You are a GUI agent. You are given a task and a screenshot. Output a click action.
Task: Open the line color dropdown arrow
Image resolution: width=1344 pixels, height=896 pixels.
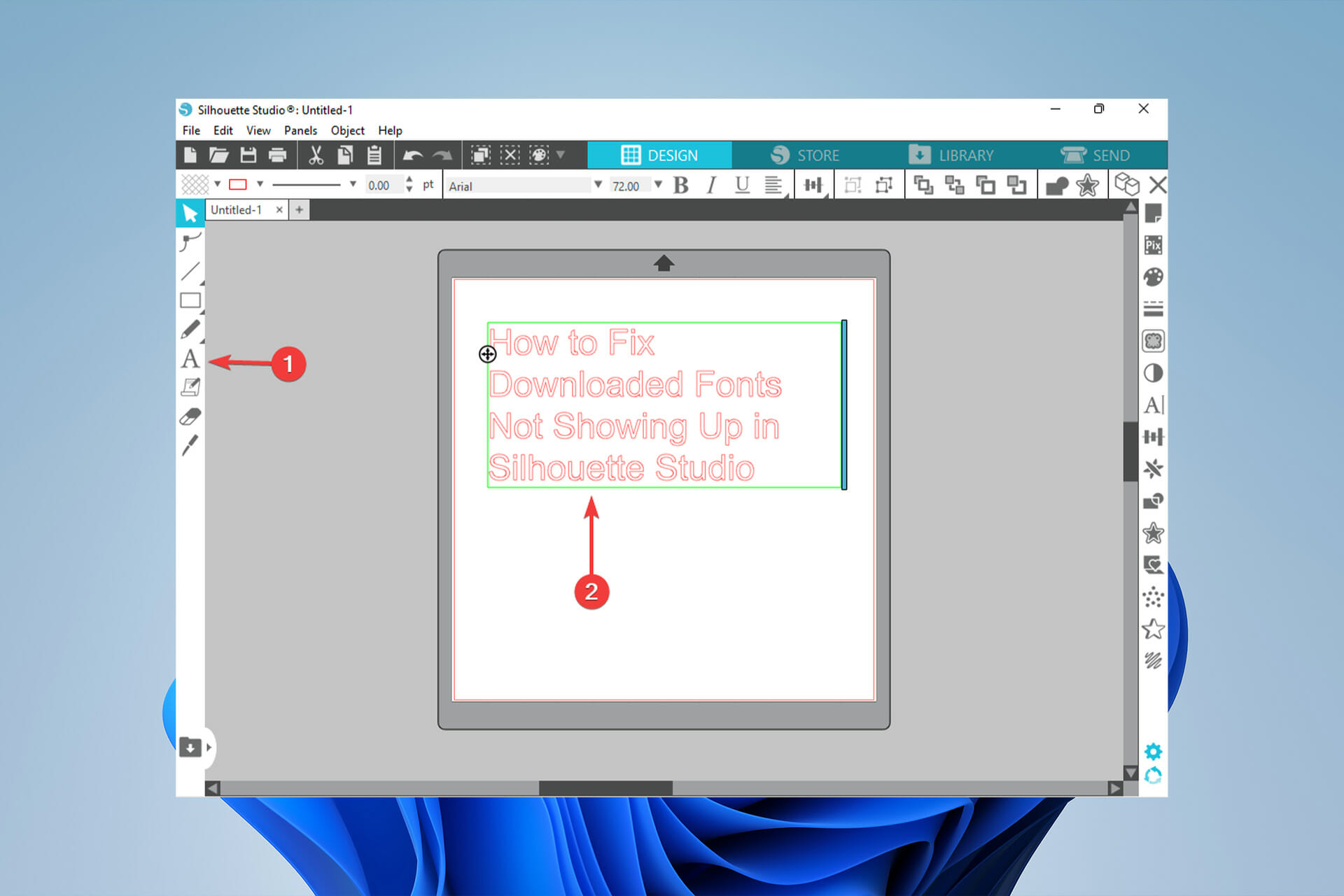pyautogui.click(x=260, y=184)
